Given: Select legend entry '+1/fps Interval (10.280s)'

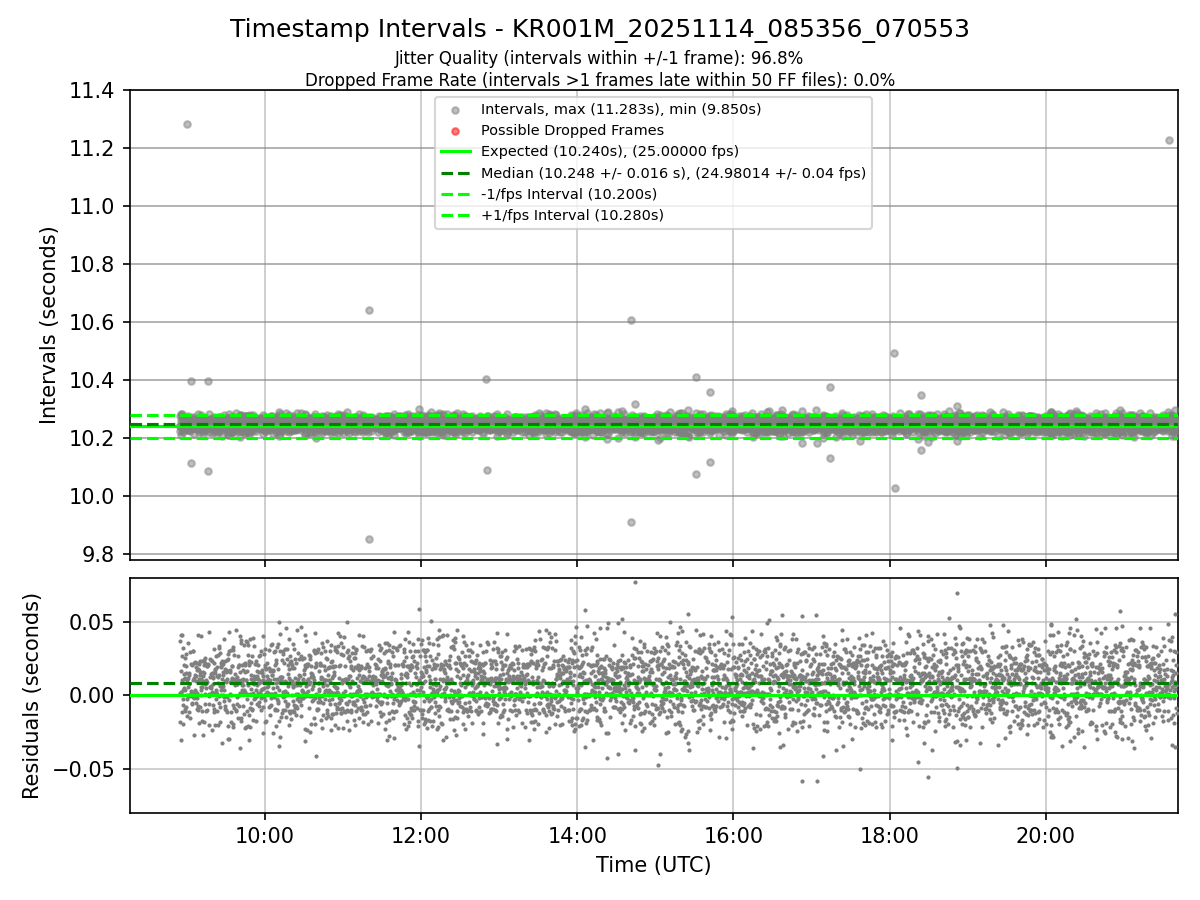Looking at the screenshot, I should tap(572, 215).
